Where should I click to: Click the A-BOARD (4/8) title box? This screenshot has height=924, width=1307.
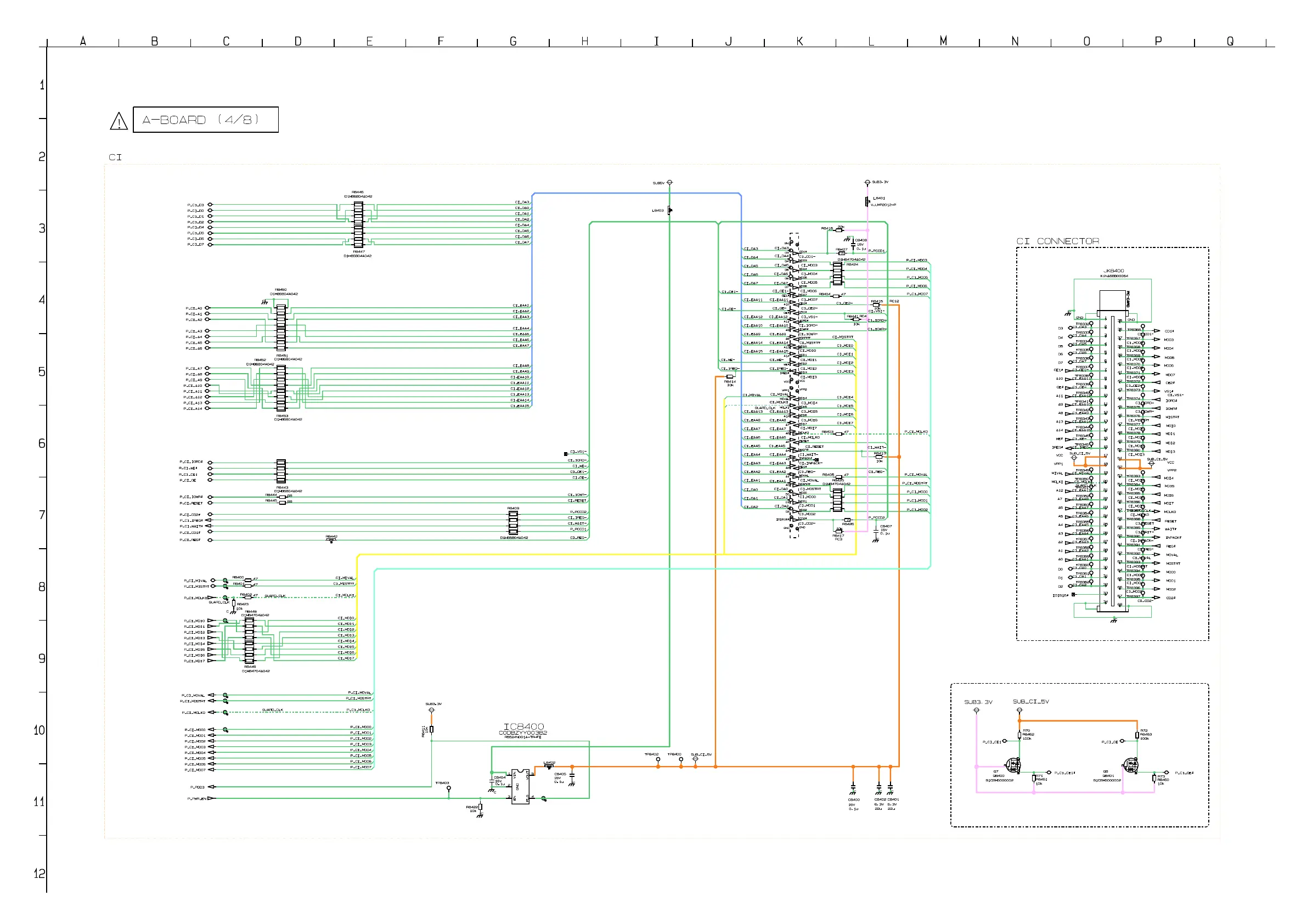[x=206, y=120]
